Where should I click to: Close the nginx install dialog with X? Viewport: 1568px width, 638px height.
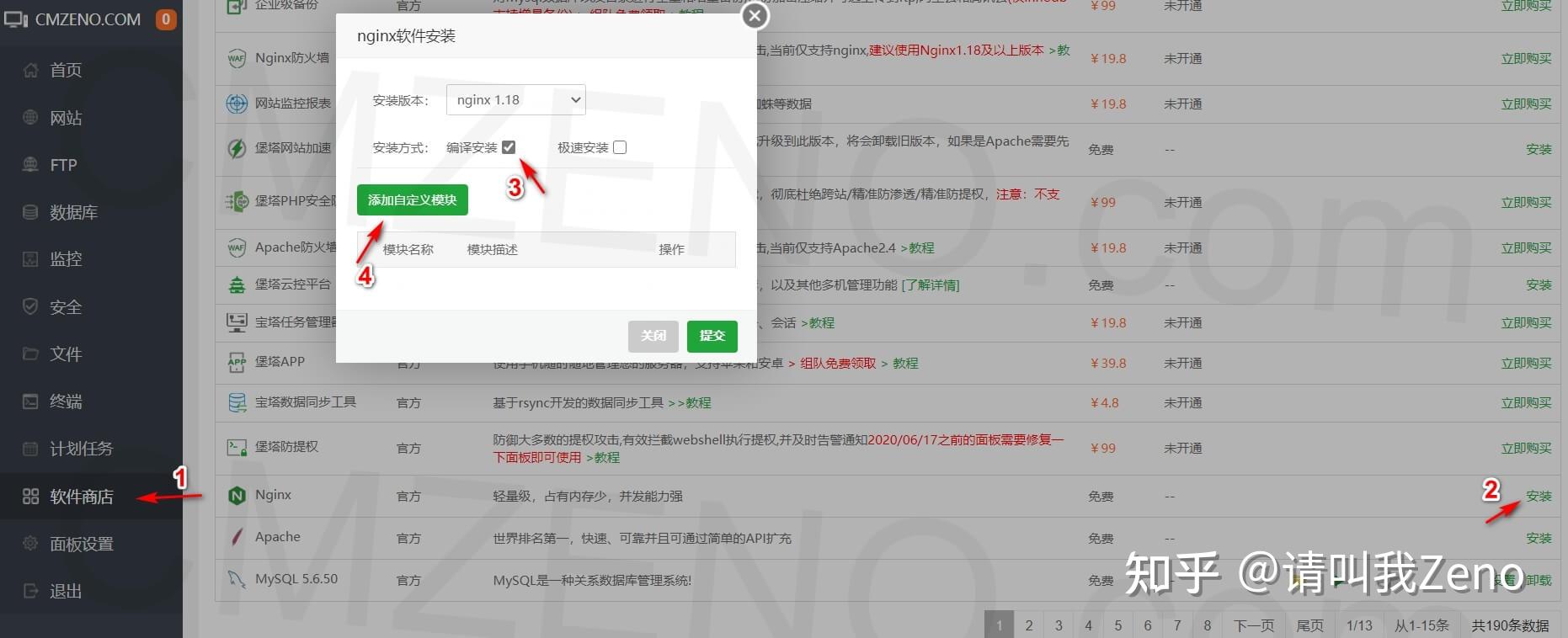click(755, 16)
